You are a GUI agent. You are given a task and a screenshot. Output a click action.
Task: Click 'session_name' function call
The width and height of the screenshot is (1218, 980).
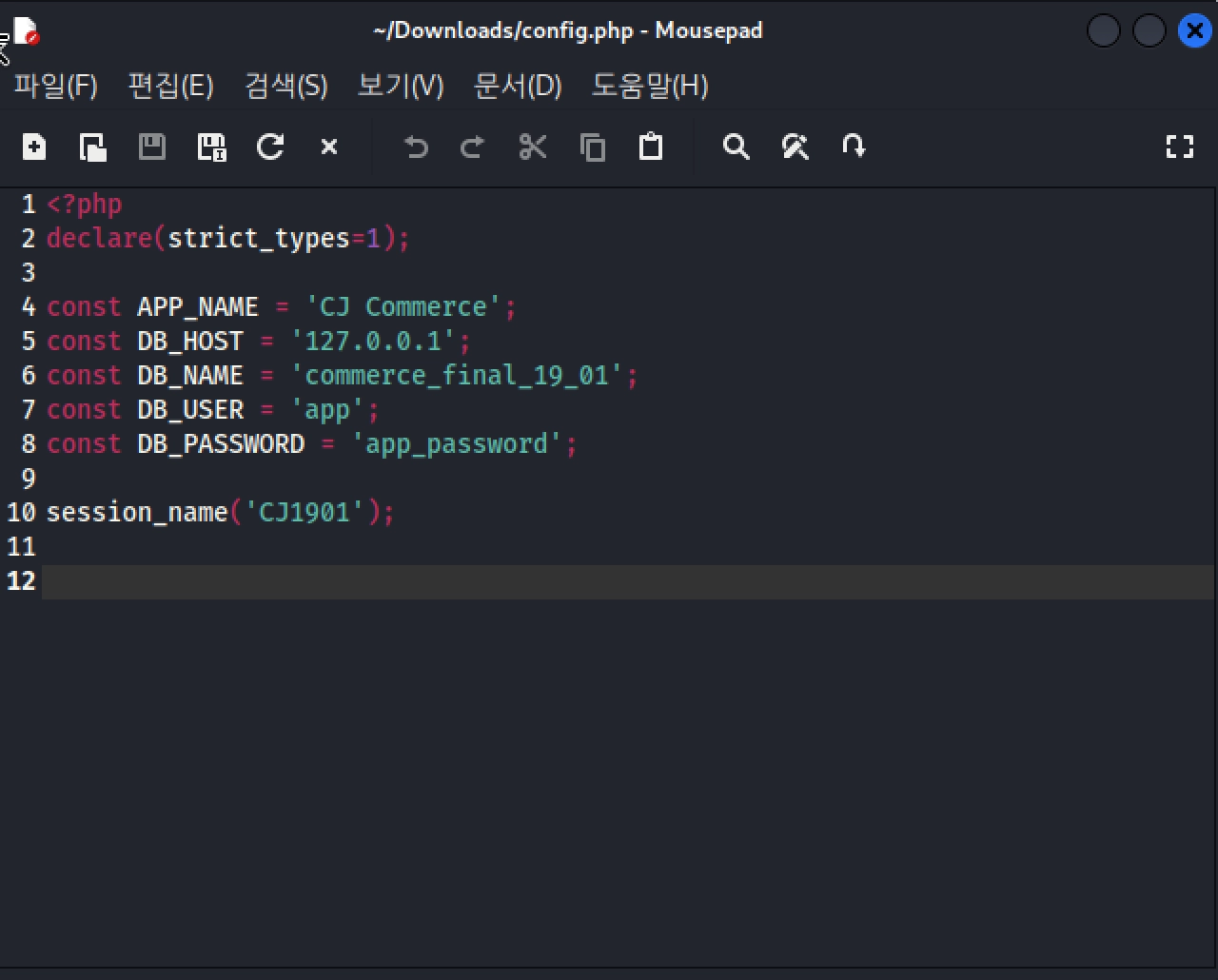(x=137, y=513)
